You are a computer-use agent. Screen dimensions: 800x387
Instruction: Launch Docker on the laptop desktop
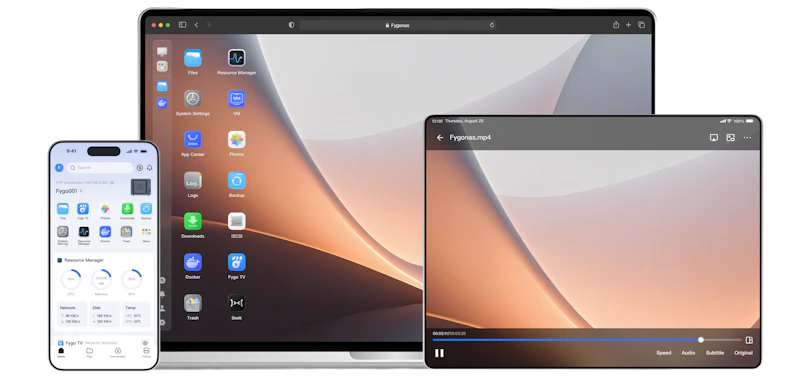coord(193,262)
